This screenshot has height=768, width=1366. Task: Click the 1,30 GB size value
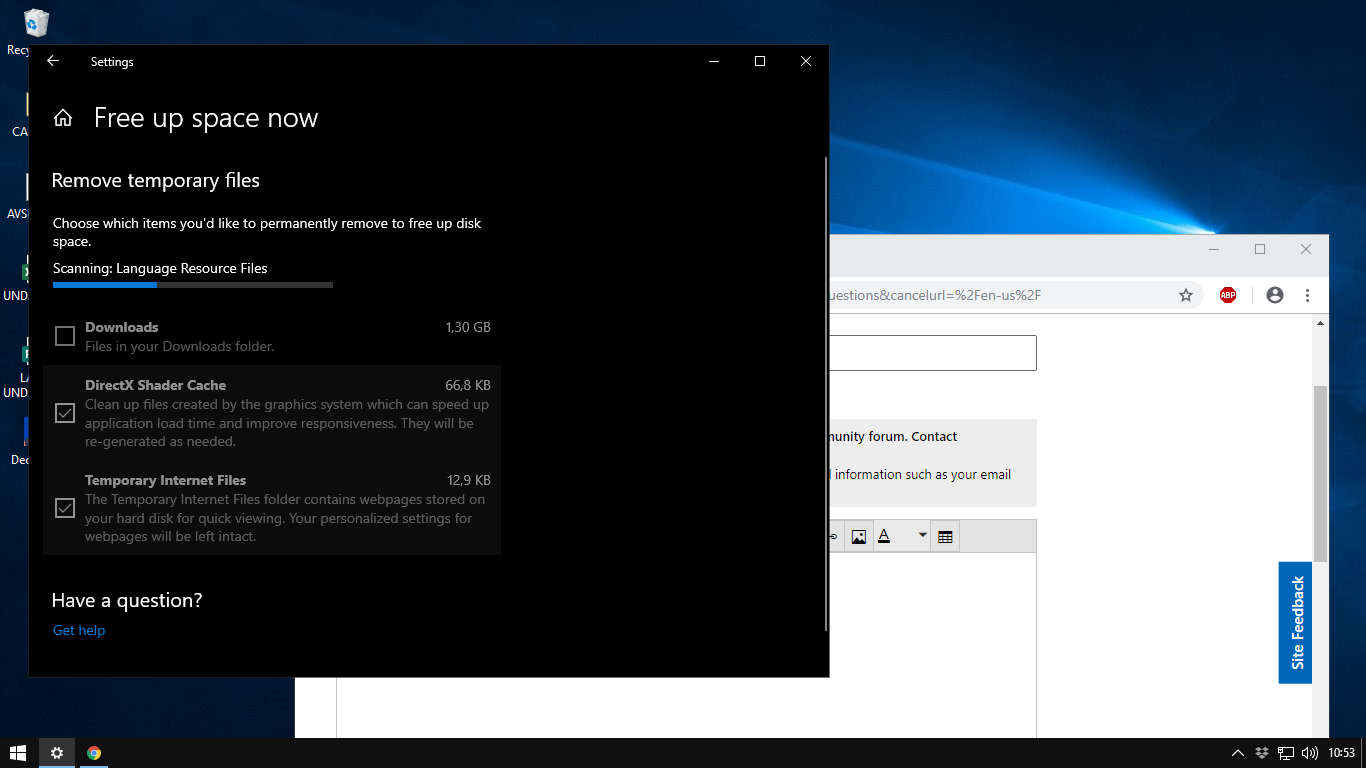[468, 327]
